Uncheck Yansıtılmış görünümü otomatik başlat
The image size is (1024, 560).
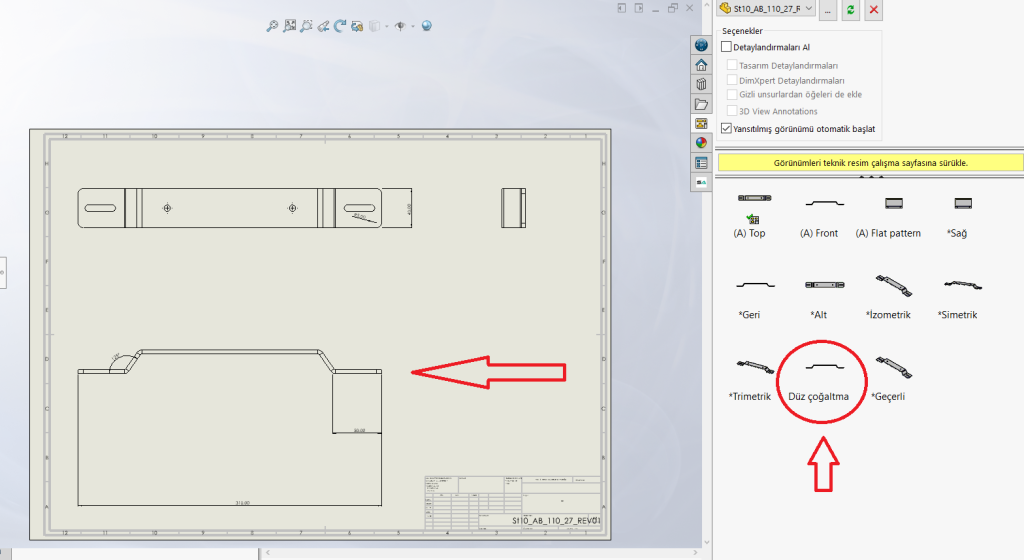click(727, 128)
